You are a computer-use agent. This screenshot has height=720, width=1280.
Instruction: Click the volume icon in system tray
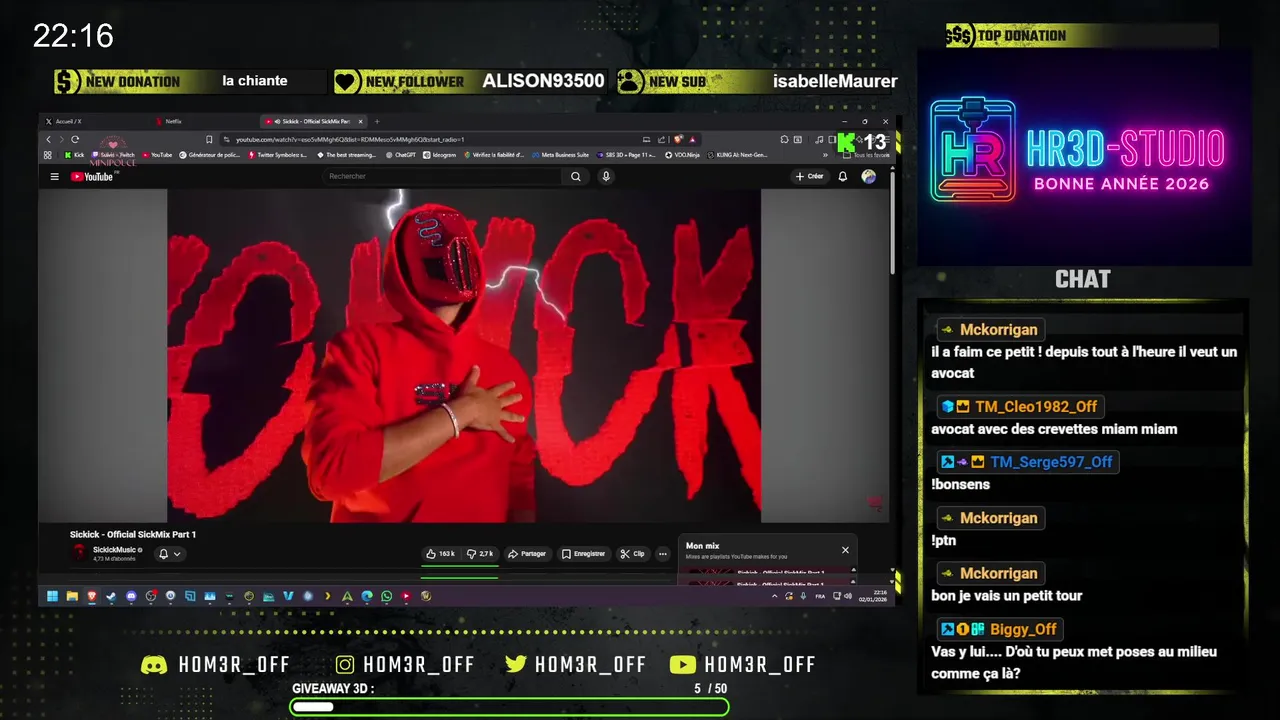[848, 596]
